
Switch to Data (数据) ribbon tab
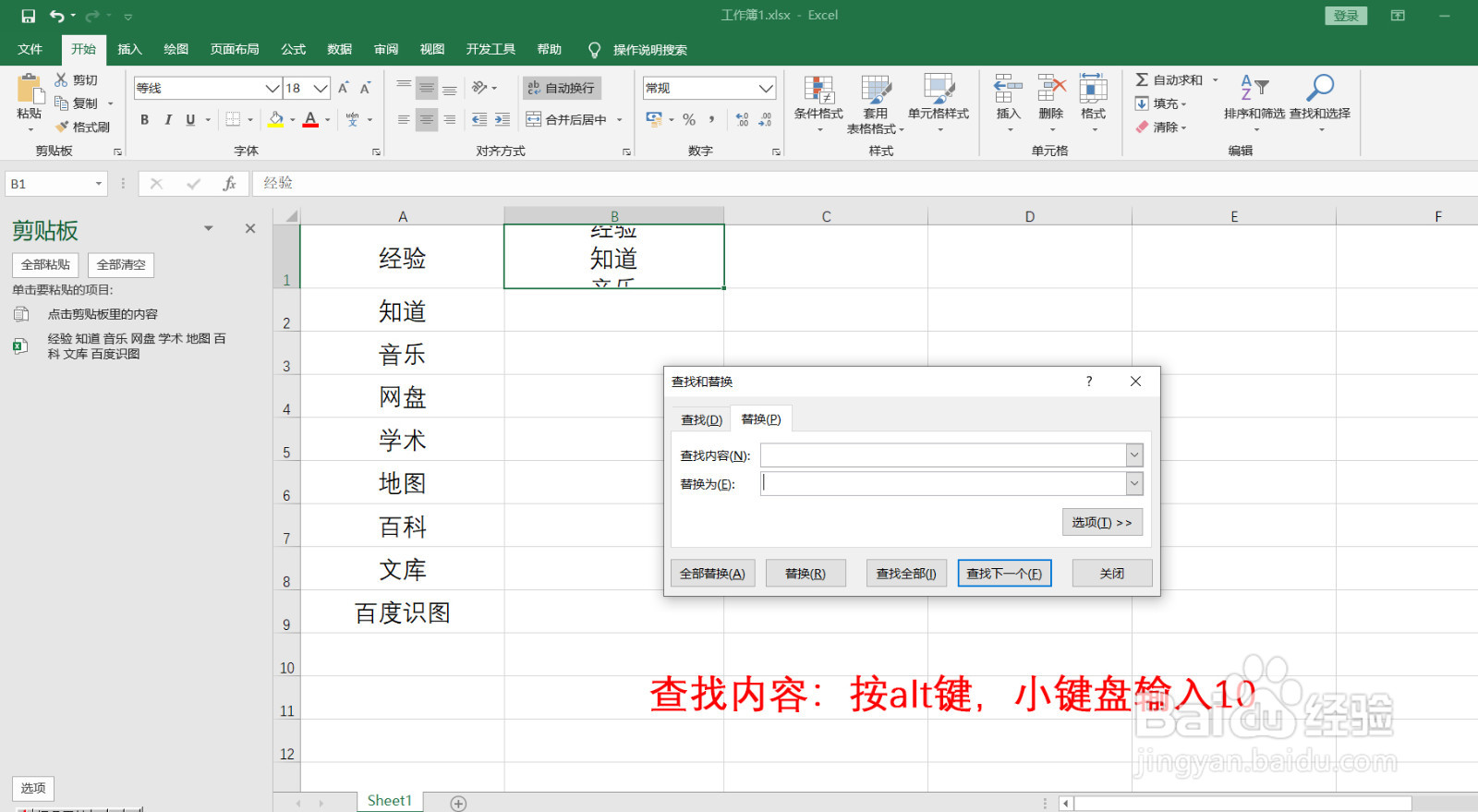pyautogui.click(x=339, y=50)
